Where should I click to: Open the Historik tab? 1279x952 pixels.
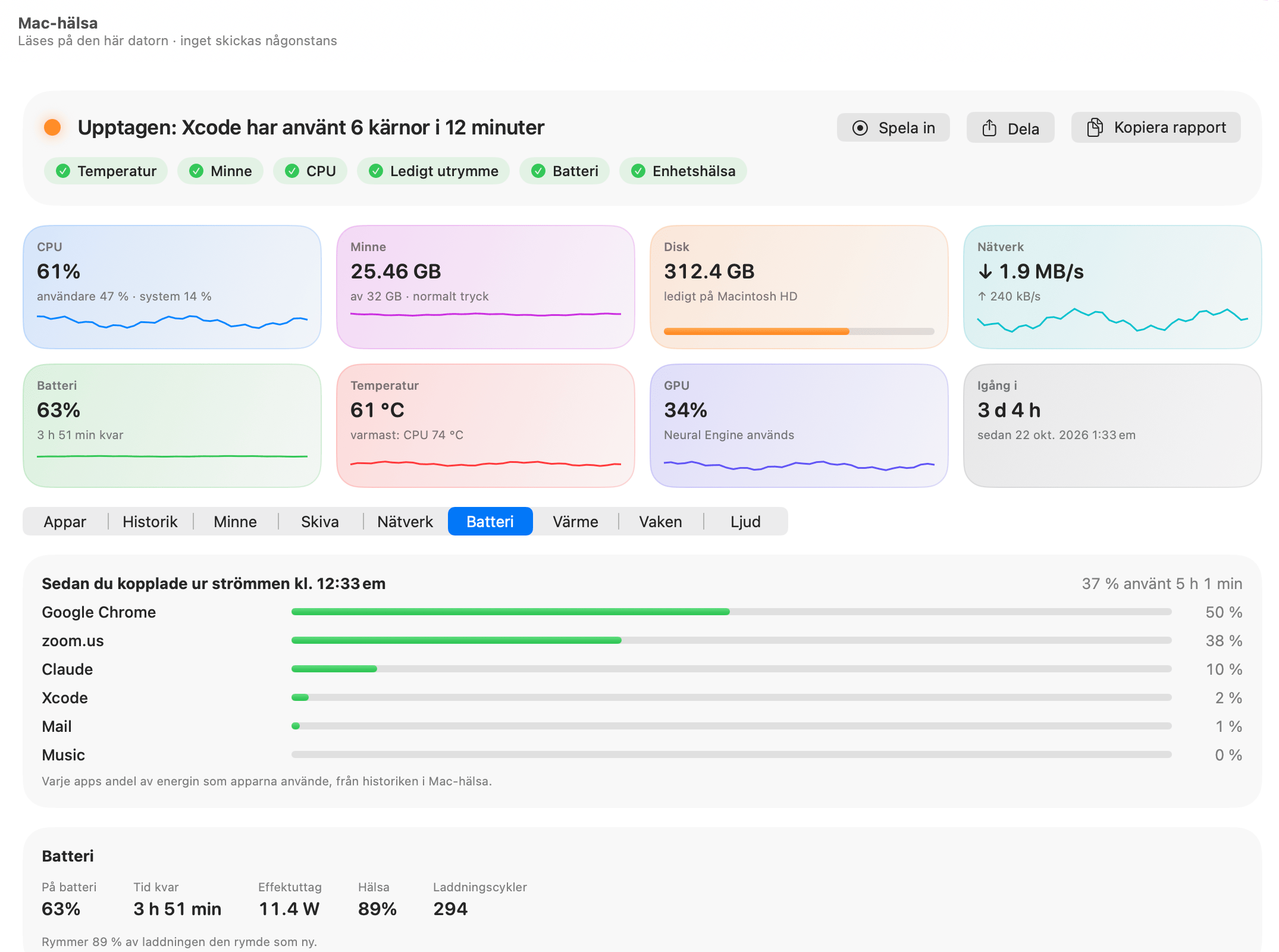pos(150,522)
